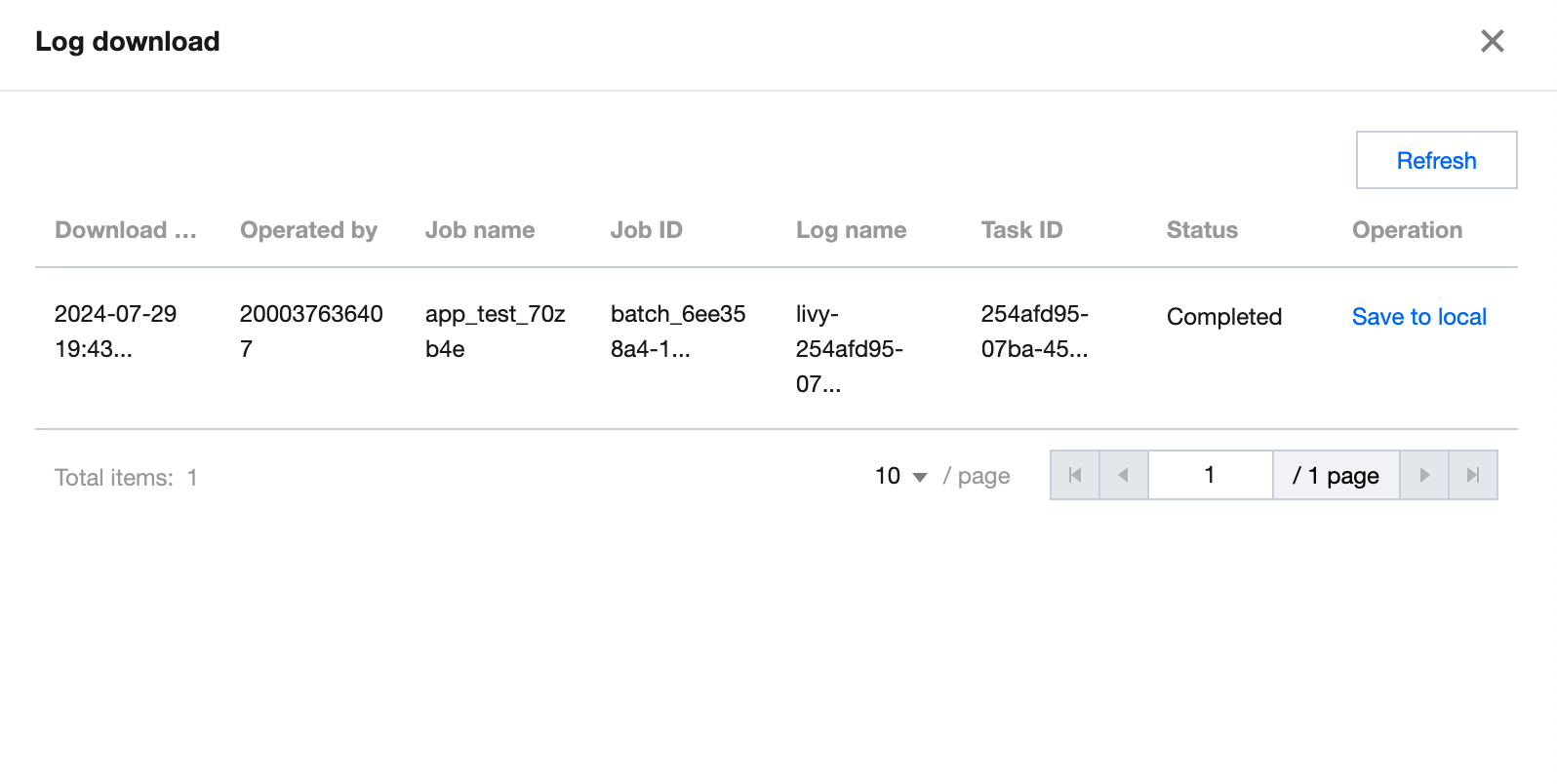Click the Save to local link
Screen dimensions: 1557x784
(1418, 317)
